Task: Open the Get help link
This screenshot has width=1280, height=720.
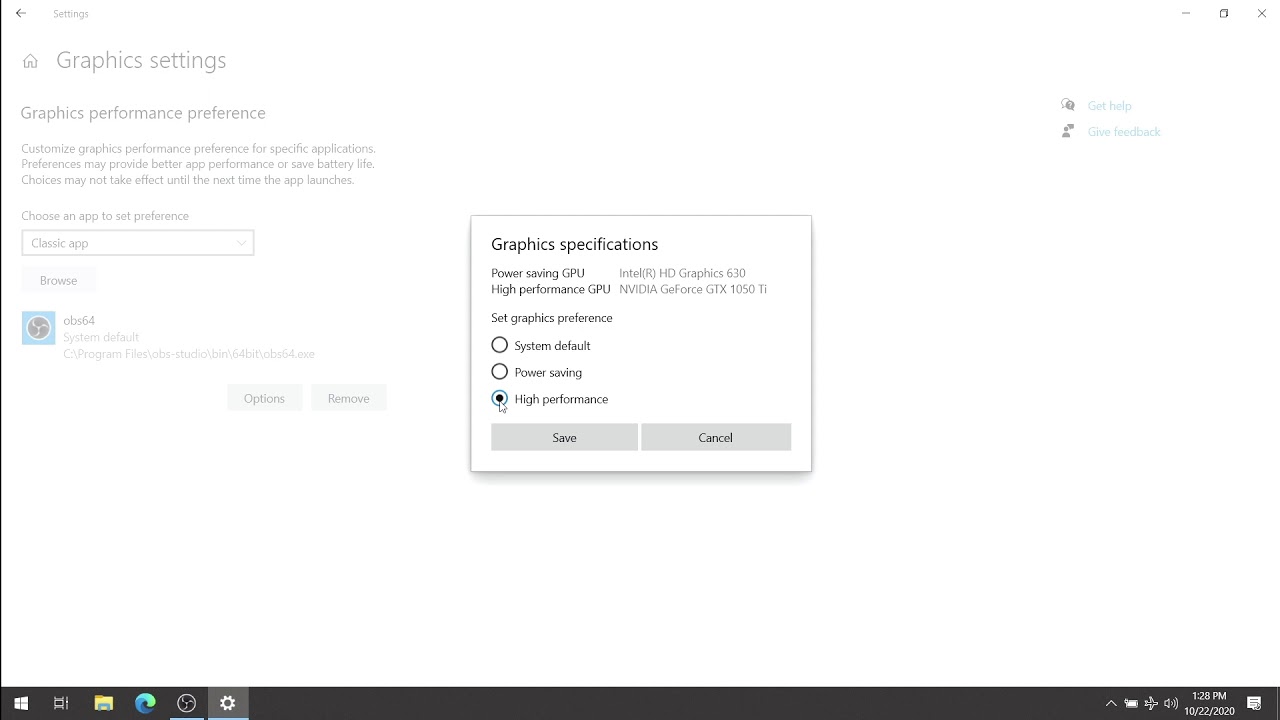Action: point(1109,106)
